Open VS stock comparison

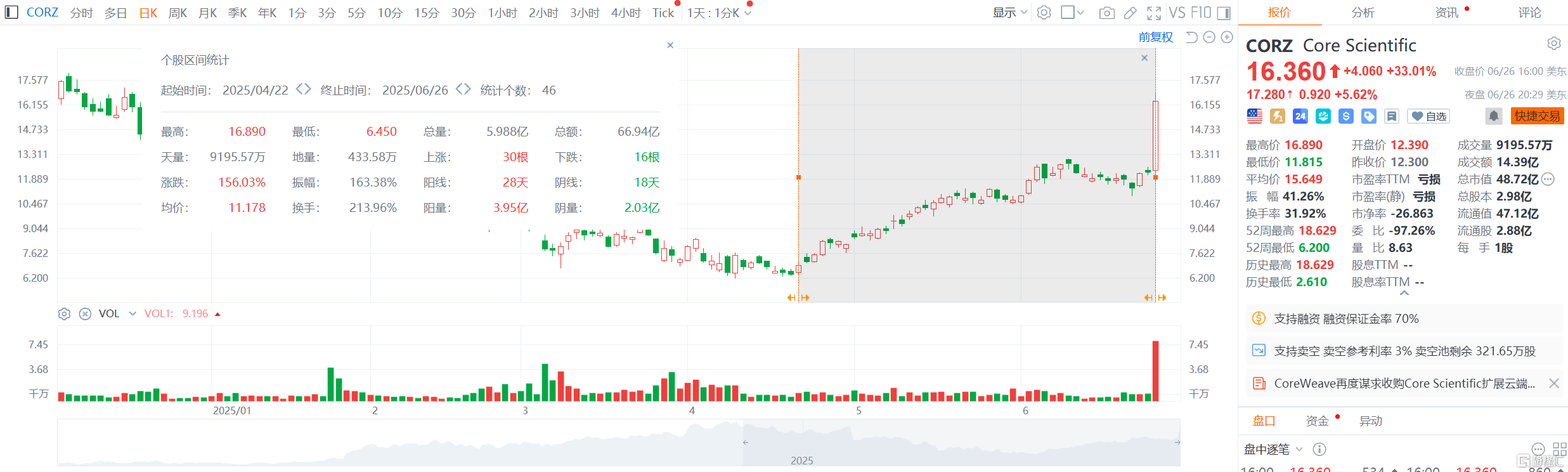[1177, 13]
